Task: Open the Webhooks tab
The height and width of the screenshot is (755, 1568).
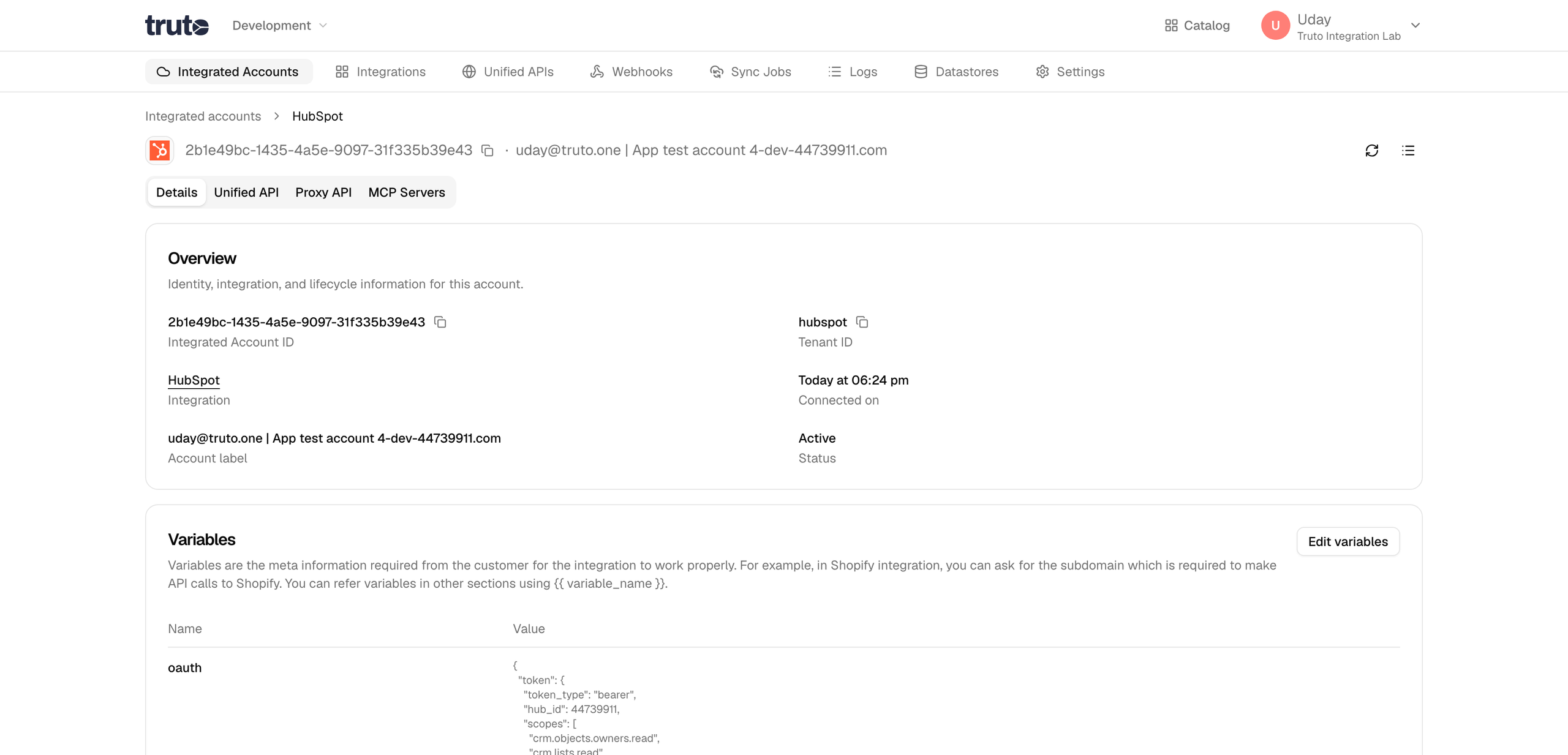Action: click(x=631, y=72)
